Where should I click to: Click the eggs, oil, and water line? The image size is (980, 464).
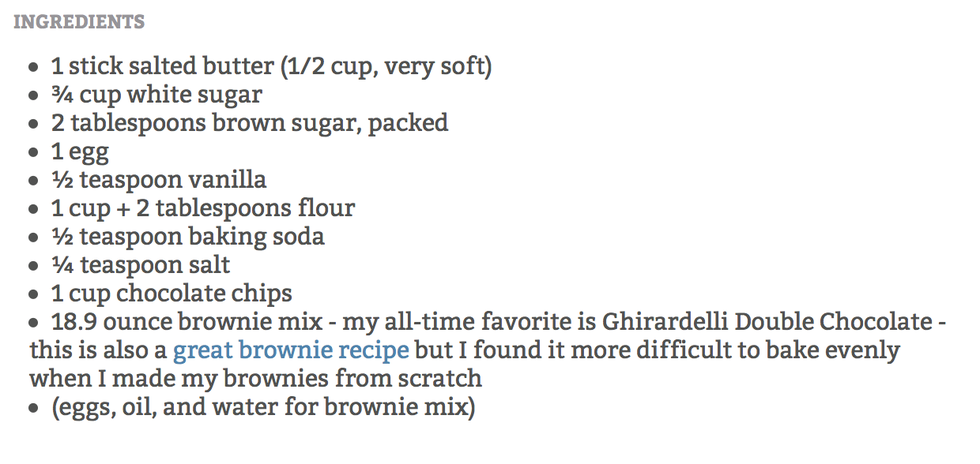(x=263, y=409)
